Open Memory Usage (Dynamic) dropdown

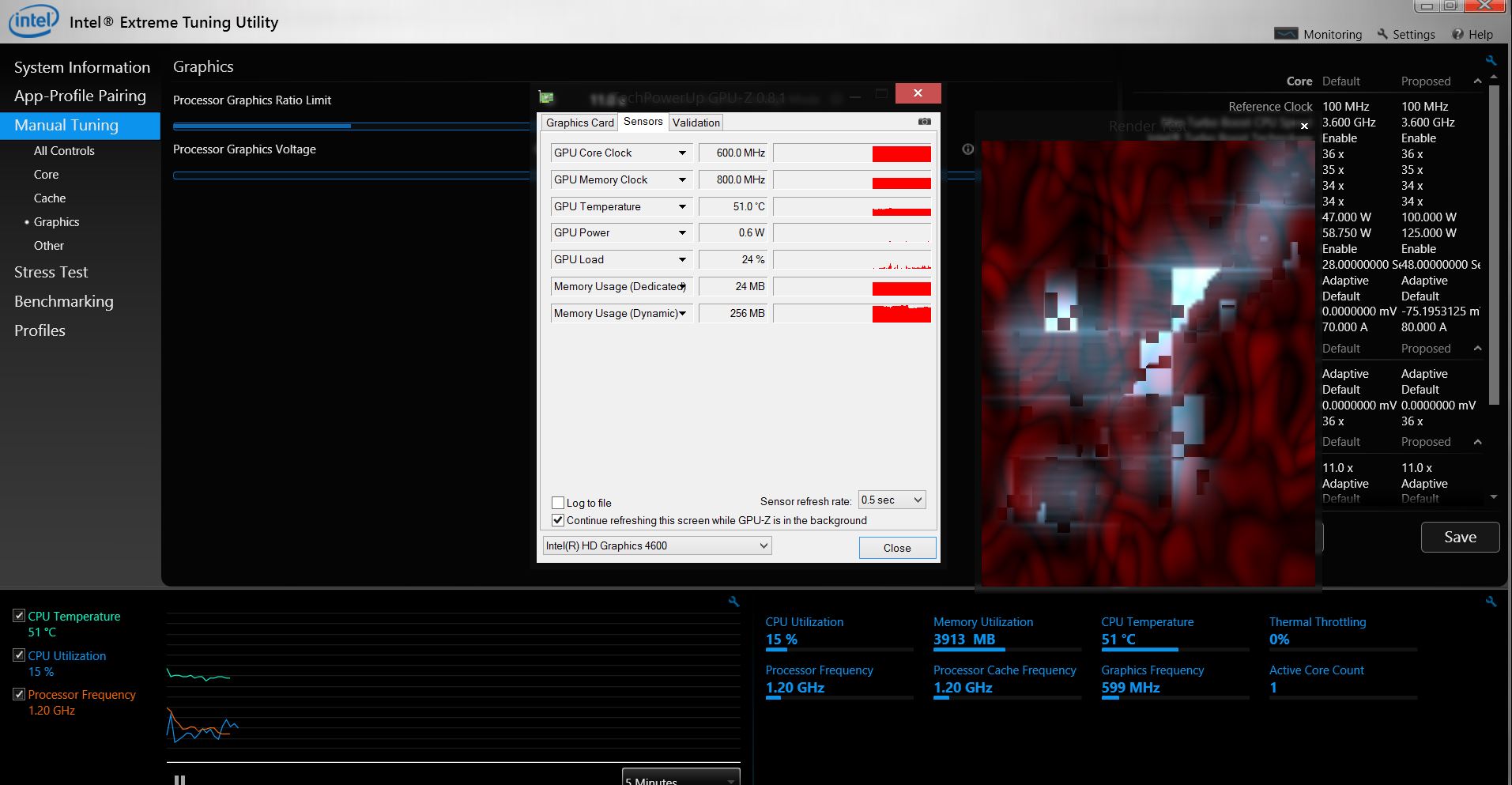tap(682, 313)
